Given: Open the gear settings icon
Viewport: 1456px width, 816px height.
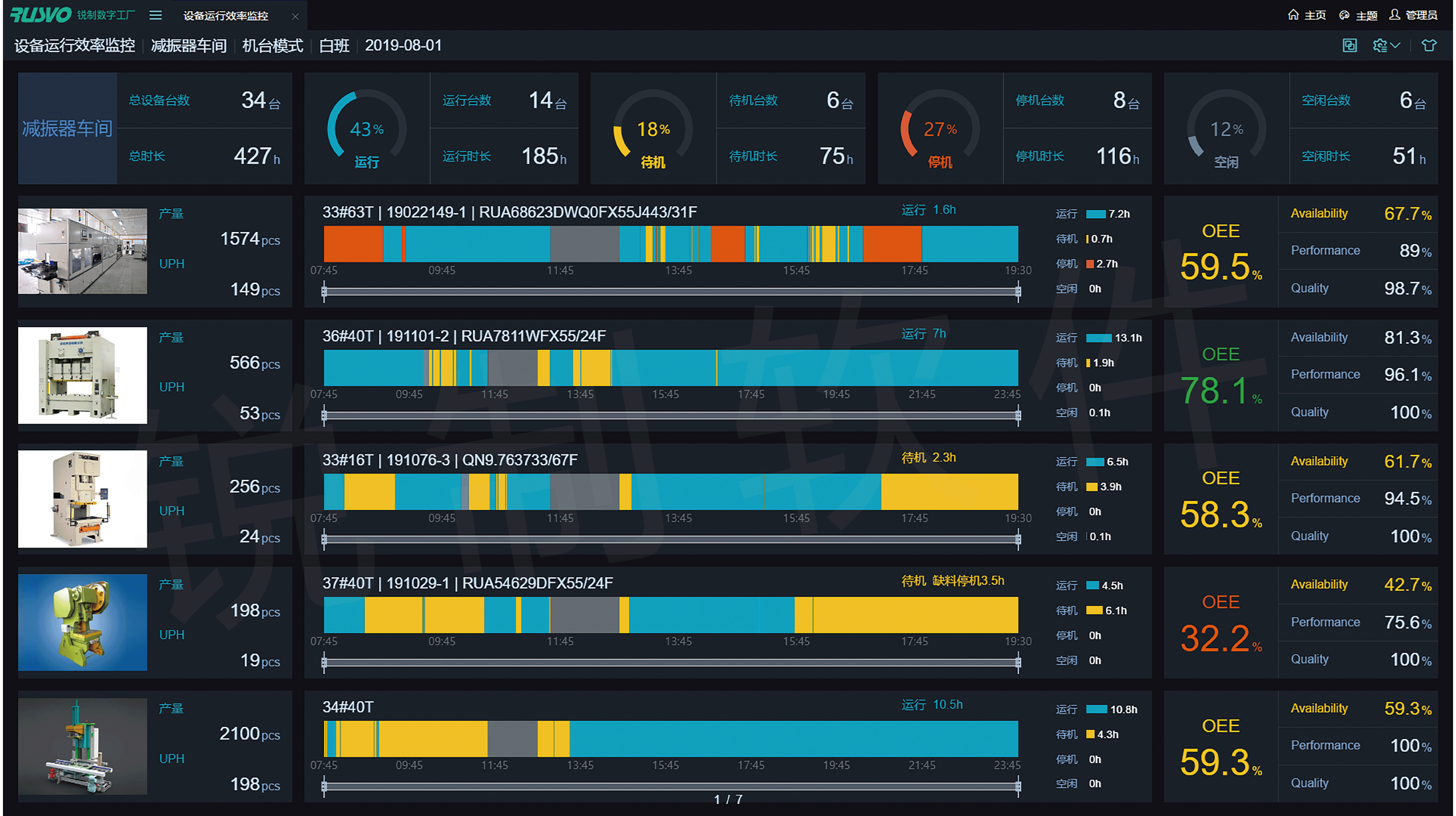Looking at the screenshot, I should point(1380,45).
